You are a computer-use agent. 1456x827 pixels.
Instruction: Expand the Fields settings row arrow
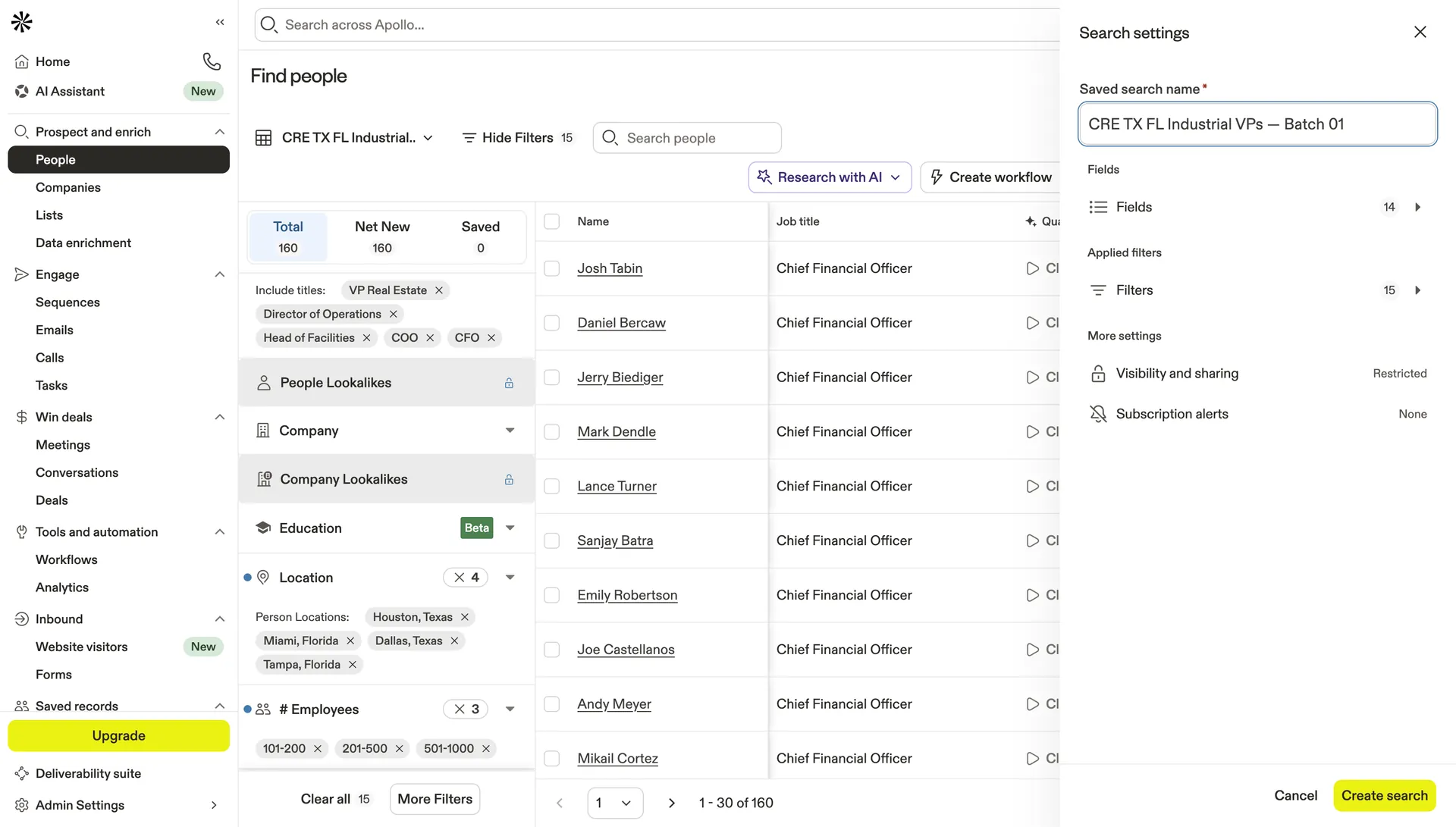(x=1417, y=207)
